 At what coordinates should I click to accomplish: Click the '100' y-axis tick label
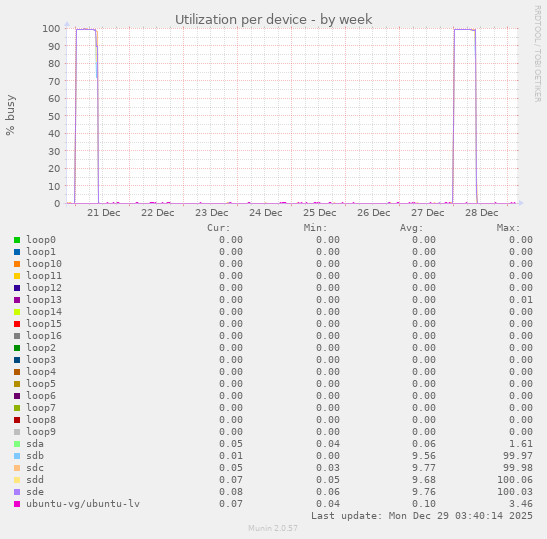point(51,29)
